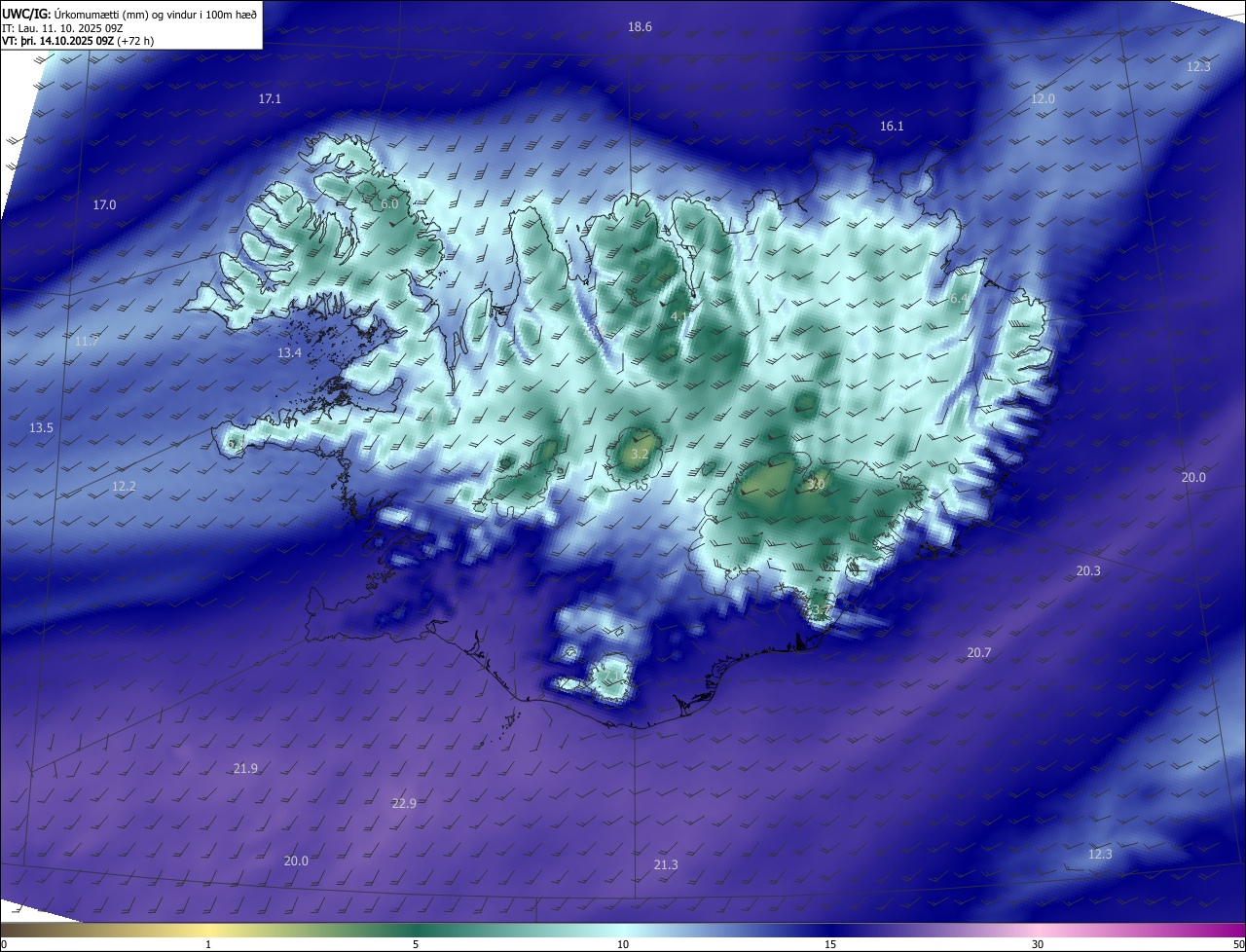Image resolution: width=1246 pixels, height=952 pixels.
Task: Click the 3.2 value on the glacier
Action: pyautogui.click(x=640, y=455)
